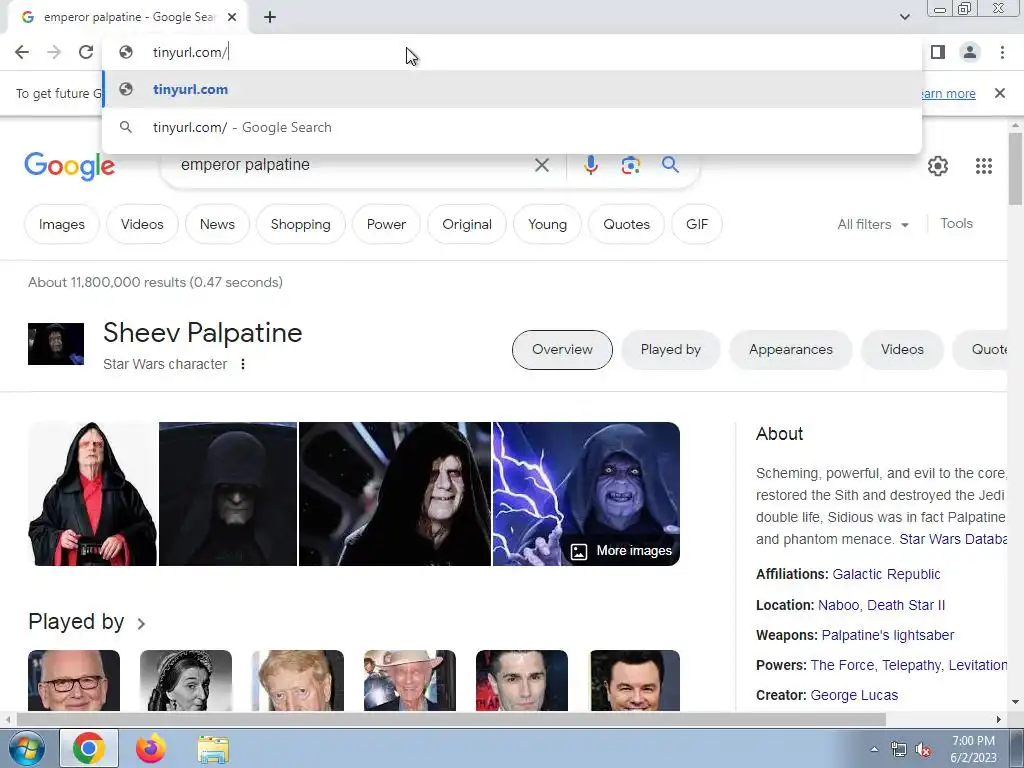Select the tinyurl.com autocomplete suggestion
Image resolution: width=1024 pixels, height=768 pixels.
tap(512, 89)
